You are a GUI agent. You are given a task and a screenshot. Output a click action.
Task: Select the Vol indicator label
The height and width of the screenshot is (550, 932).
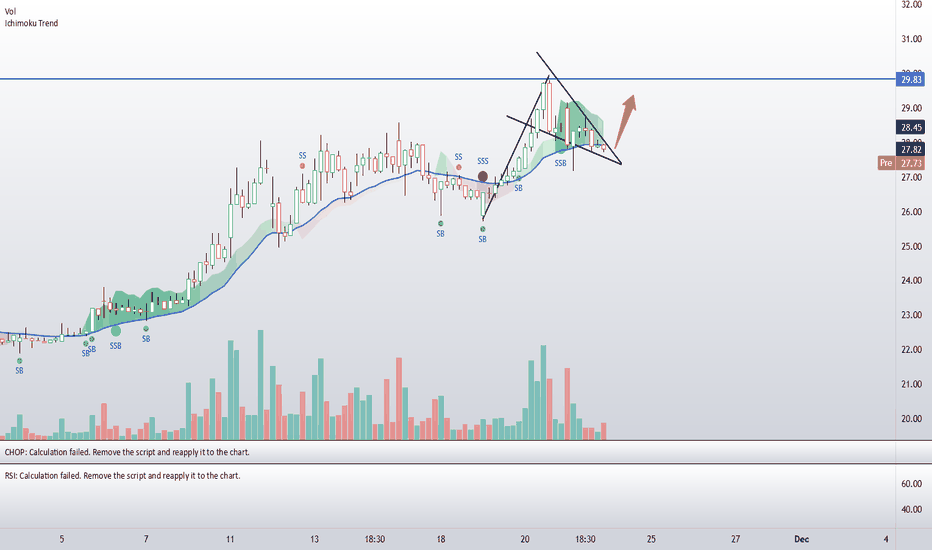point(10,11)
